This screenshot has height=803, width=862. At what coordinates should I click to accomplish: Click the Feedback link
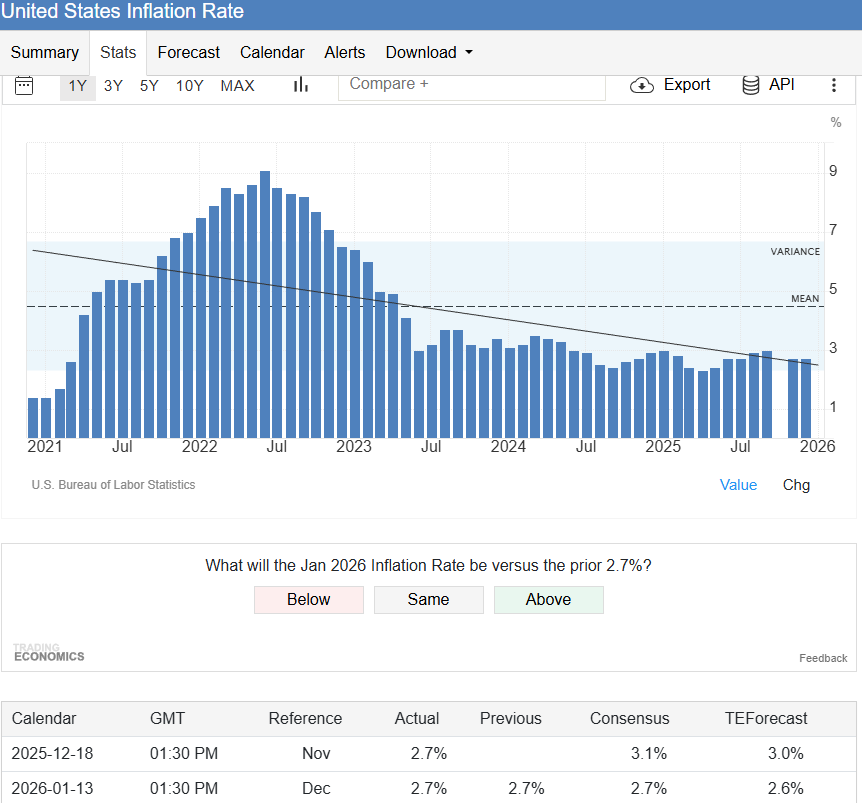point(823,658)
